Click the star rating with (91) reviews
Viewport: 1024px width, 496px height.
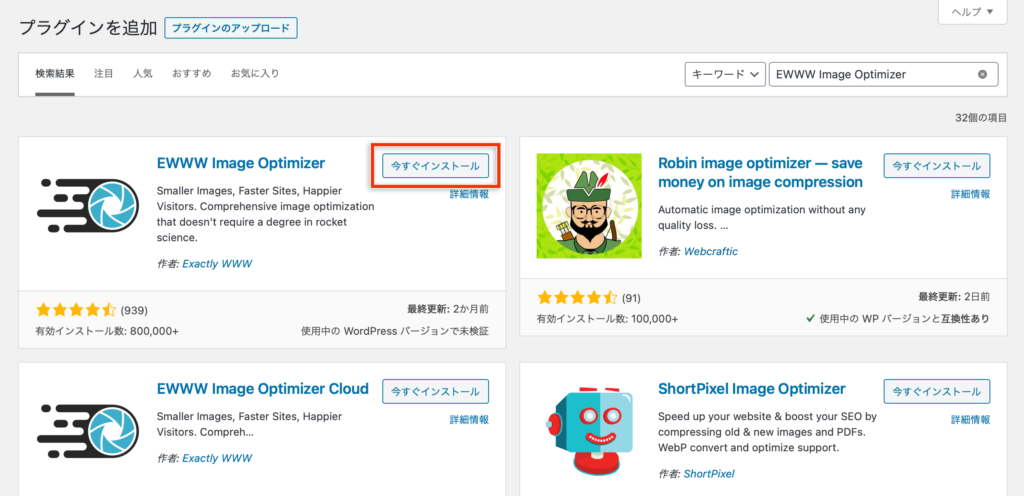click(x=577, y=298)
